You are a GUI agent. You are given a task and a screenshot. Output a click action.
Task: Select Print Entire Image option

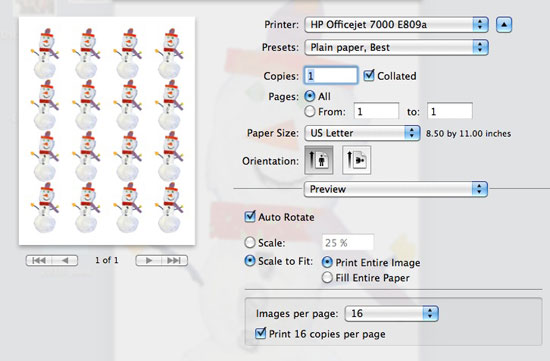point(327,262)
